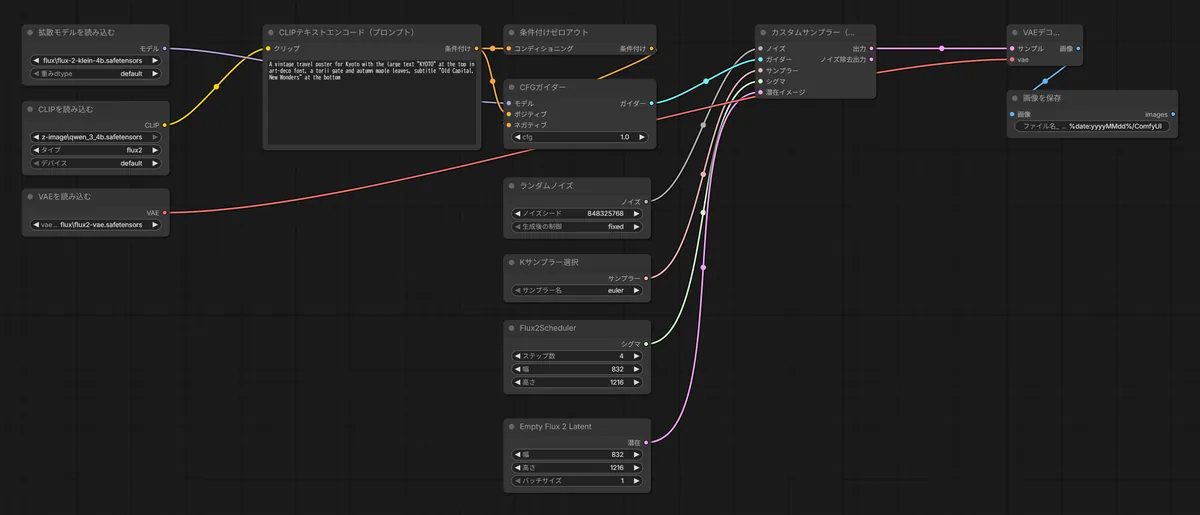Click the images output port on 画像を保存
This screenshot has width=1200, height=515.
click(x=1173, y=114)
